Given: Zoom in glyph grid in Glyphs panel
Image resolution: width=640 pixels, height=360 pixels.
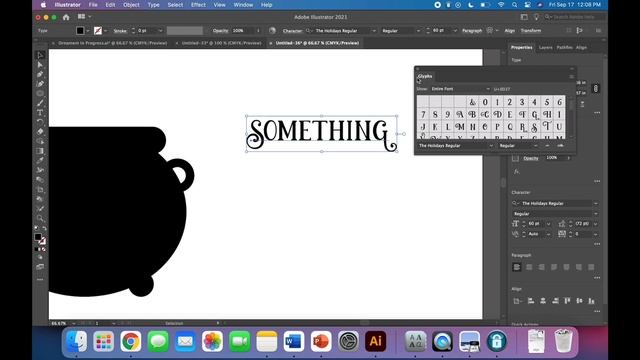Looking at the screenshot, I should [560, 146].
